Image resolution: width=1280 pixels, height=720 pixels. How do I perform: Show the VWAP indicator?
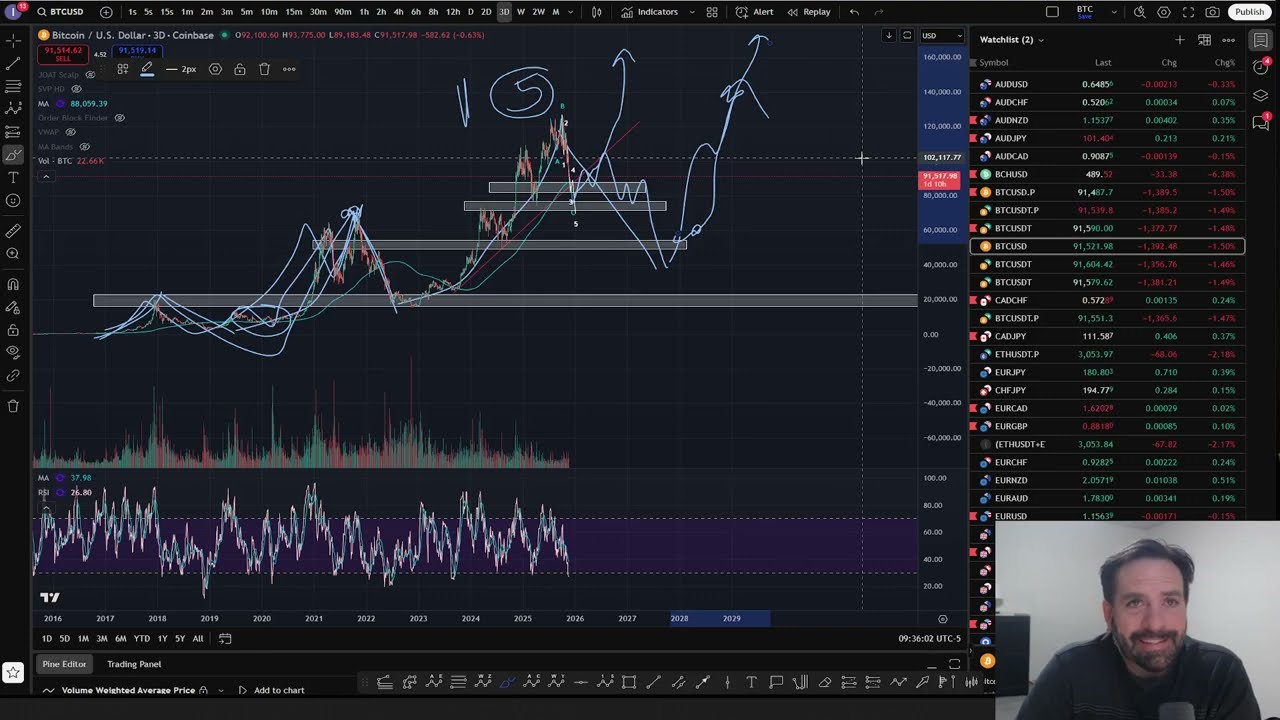click(70, 132)
